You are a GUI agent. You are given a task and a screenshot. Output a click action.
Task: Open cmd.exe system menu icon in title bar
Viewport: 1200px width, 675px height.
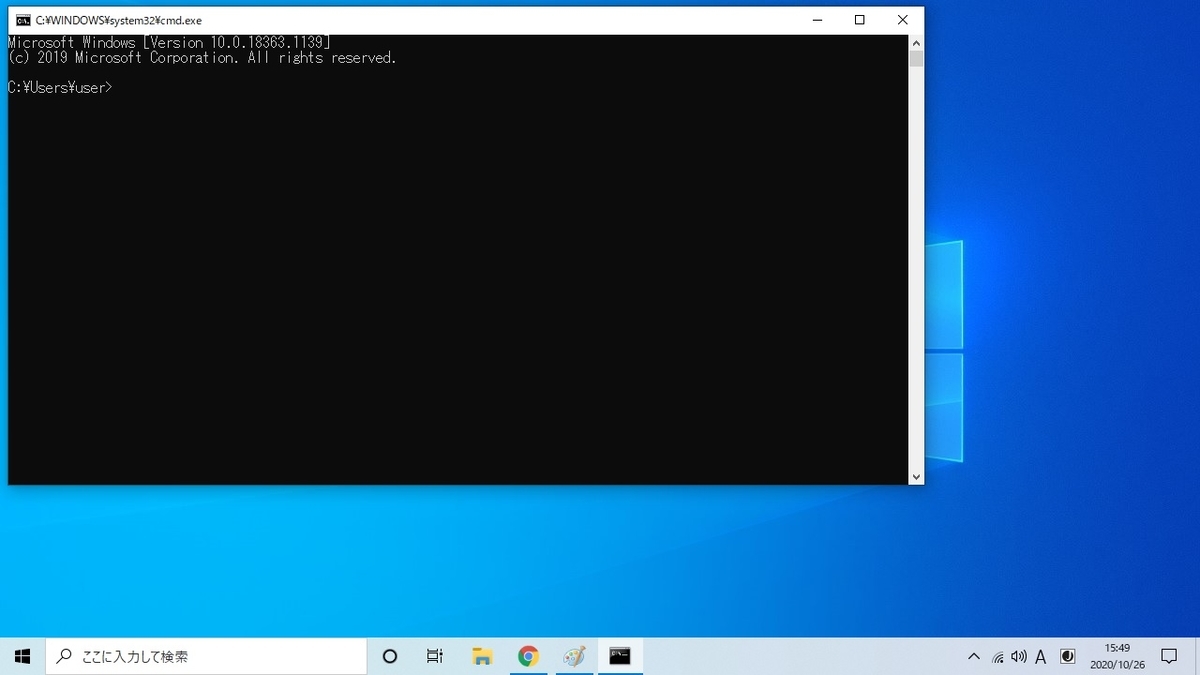pyautogui.click(x=22, y=20)
